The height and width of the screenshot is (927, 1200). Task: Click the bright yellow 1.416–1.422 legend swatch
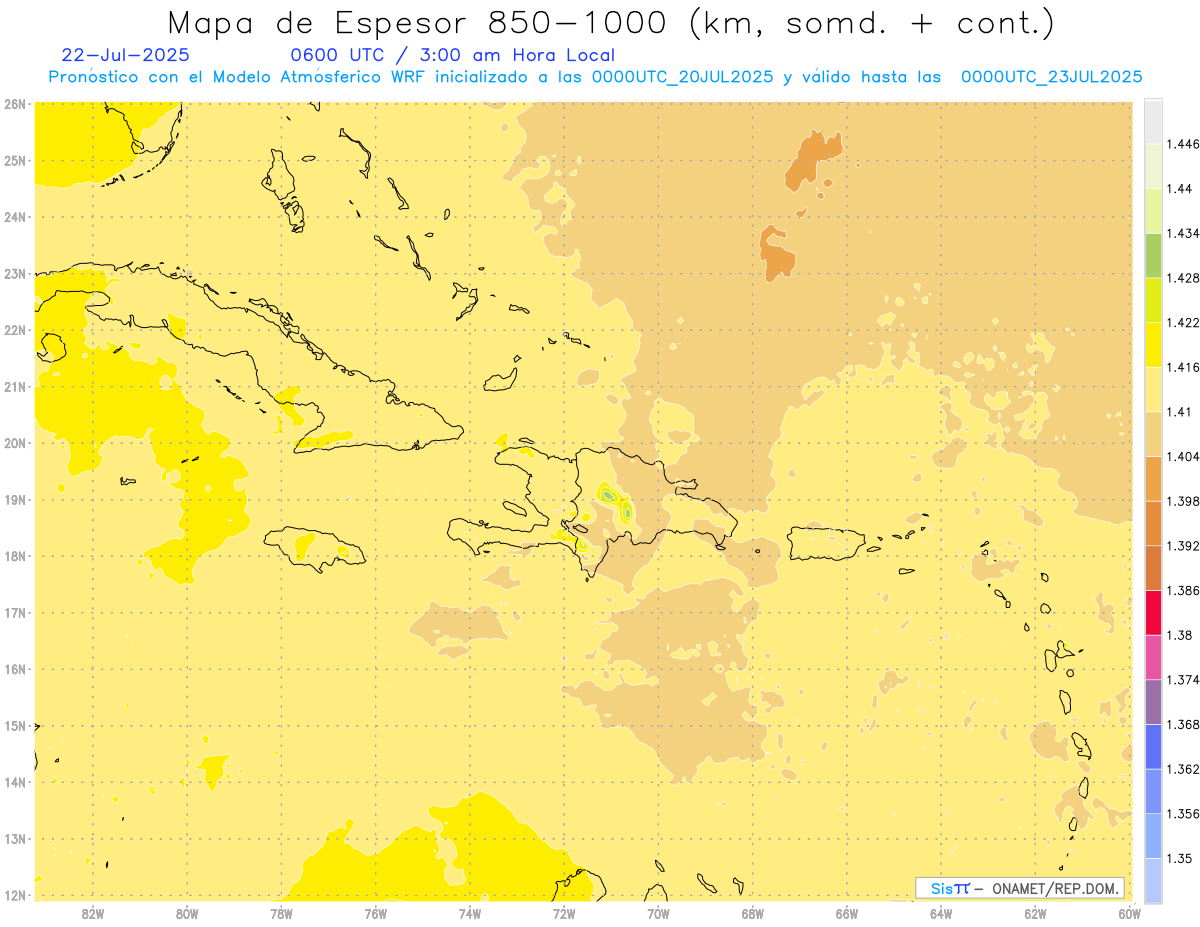1153,344
